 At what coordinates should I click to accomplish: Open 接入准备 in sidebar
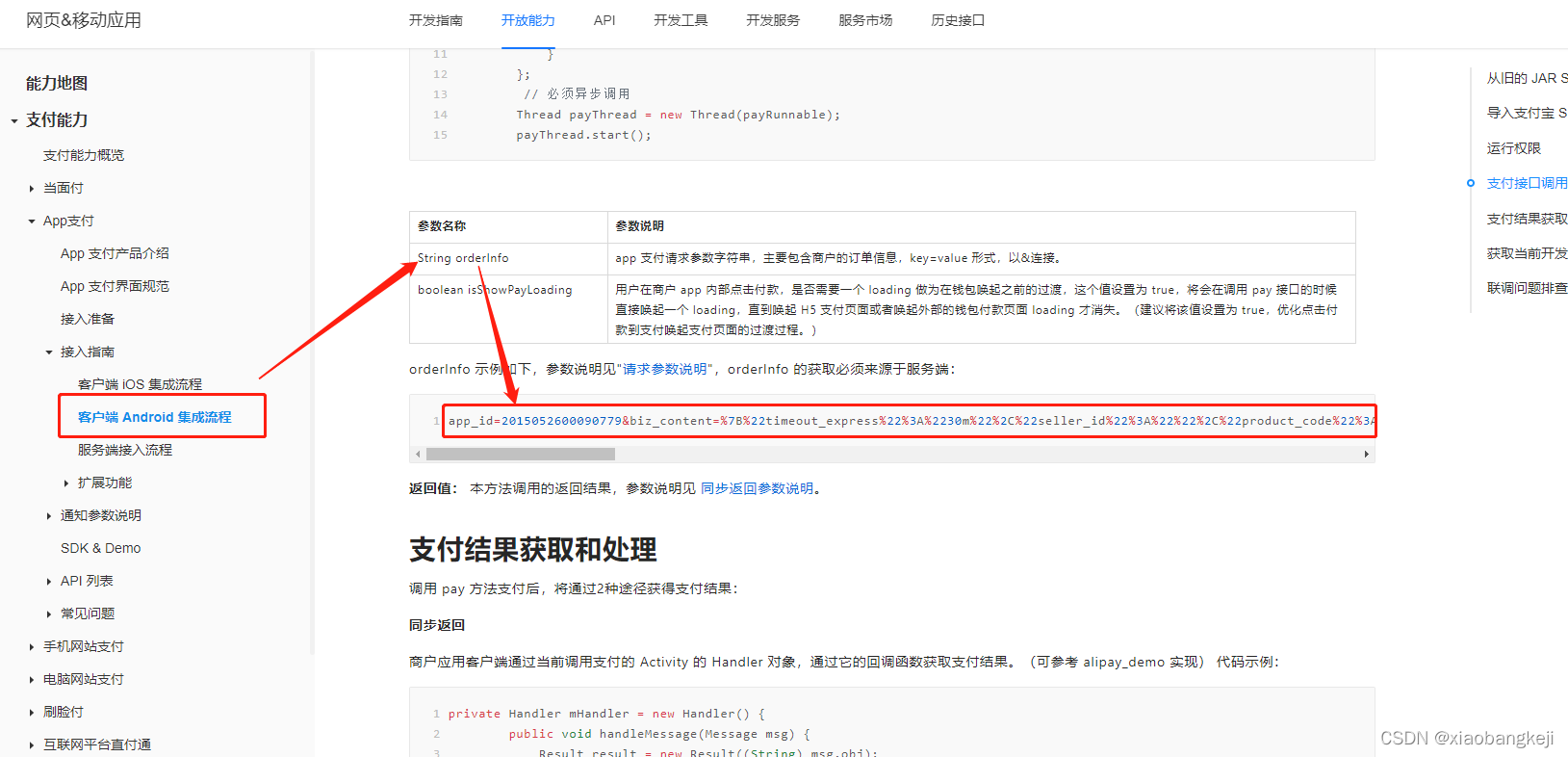(88, 319)
